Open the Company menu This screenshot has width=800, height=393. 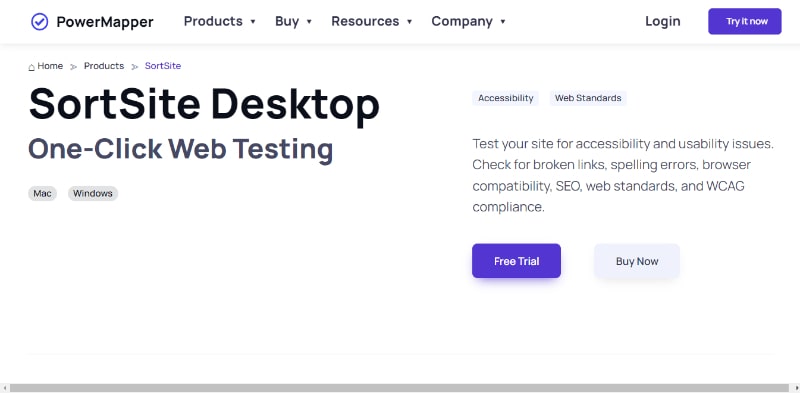pyautogui.click(x=462, y=21)
